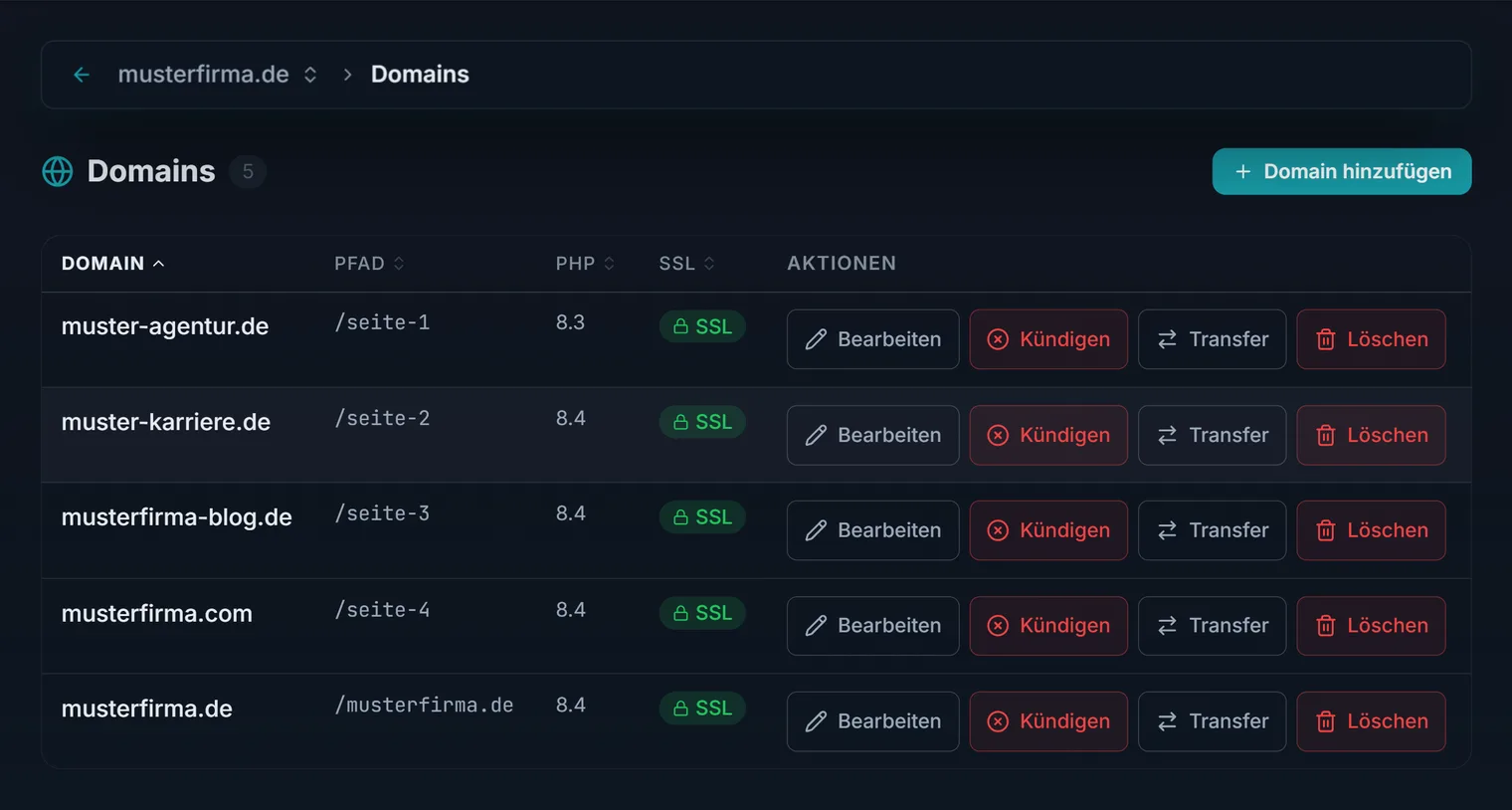Click the domain count badge 5

tap(248, 171)
